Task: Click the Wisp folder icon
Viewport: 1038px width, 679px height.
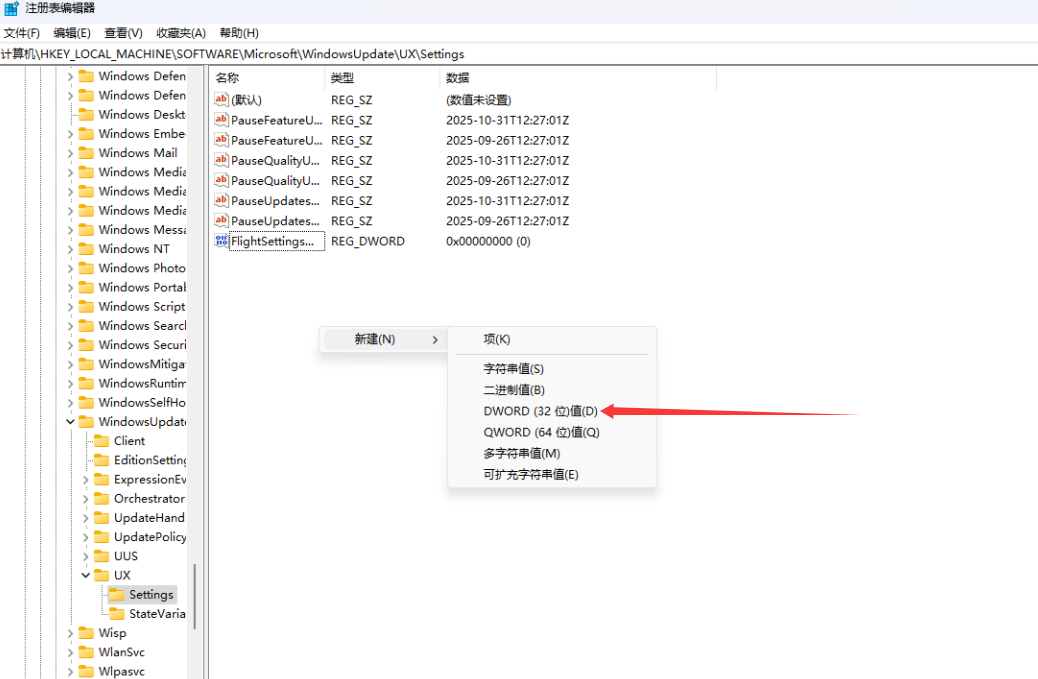Action: pos(86,633)
